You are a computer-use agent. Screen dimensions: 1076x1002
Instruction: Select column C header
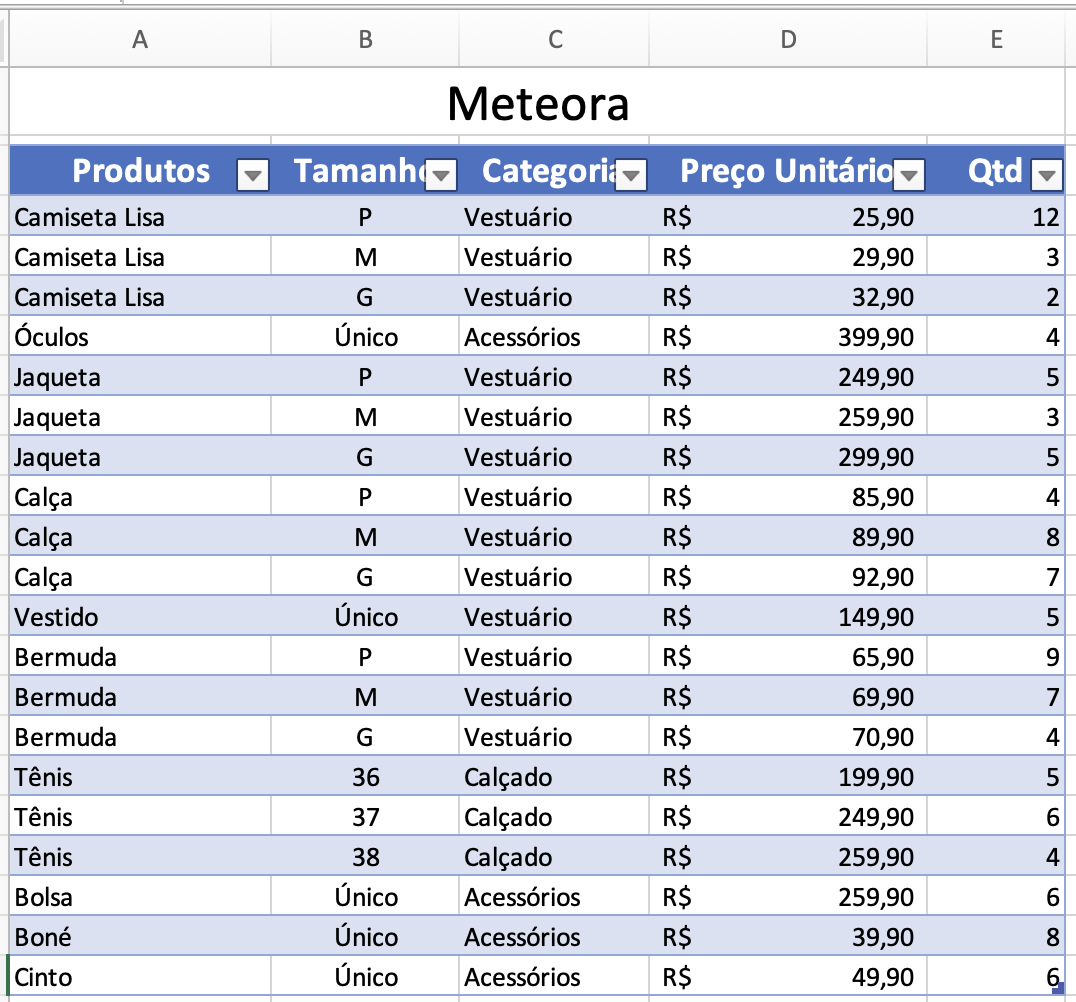point(555,39)
